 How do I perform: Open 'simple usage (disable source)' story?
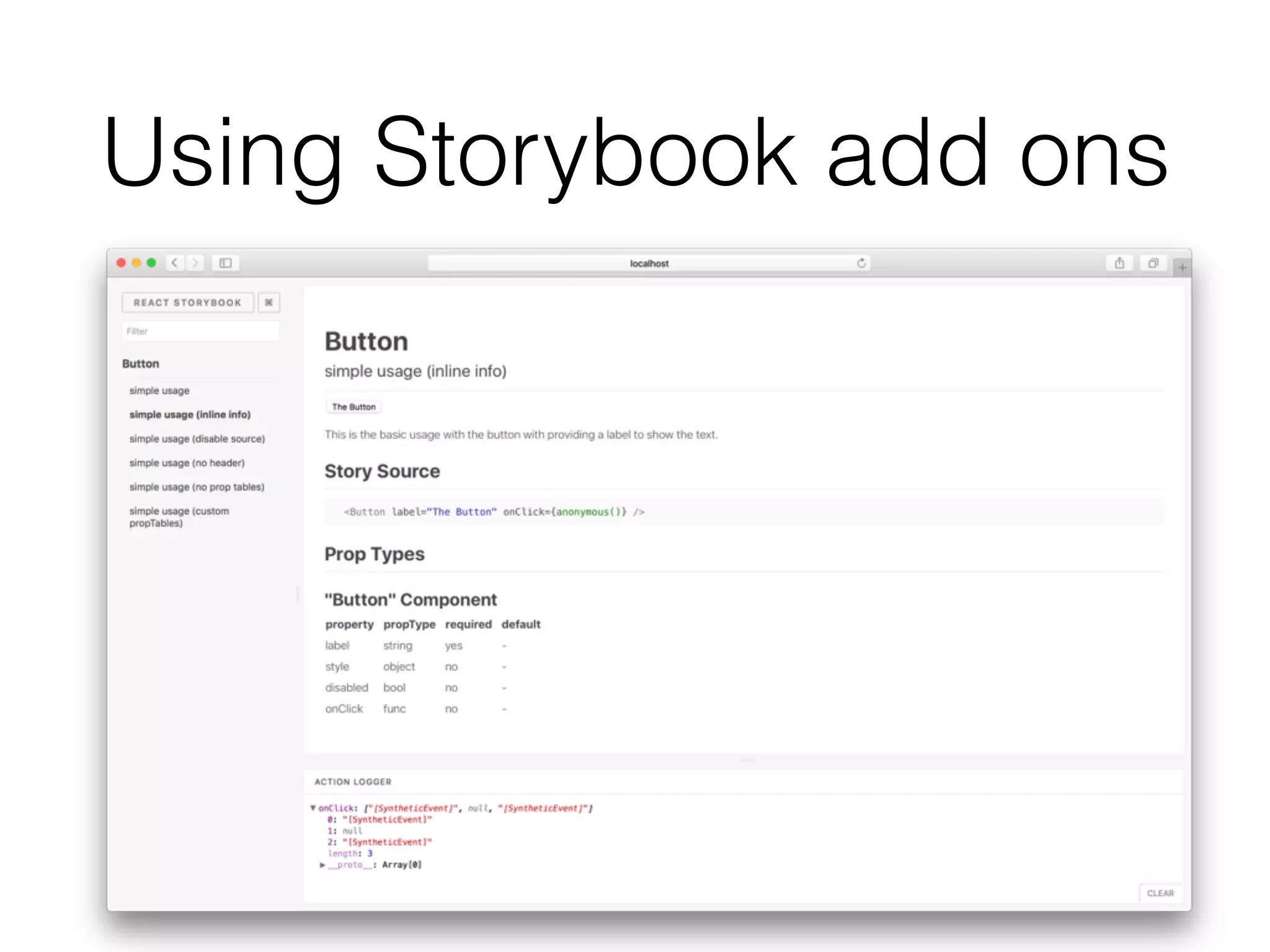197,439
